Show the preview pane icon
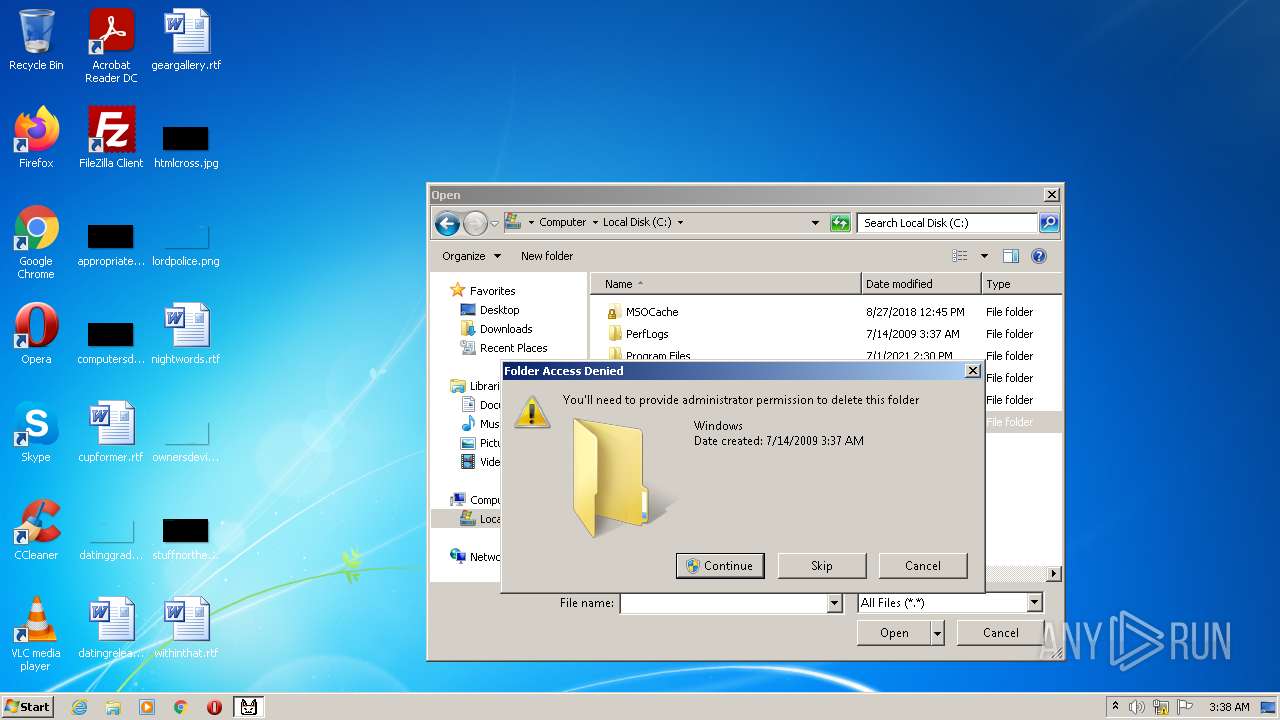 (x=1011, y=256)
